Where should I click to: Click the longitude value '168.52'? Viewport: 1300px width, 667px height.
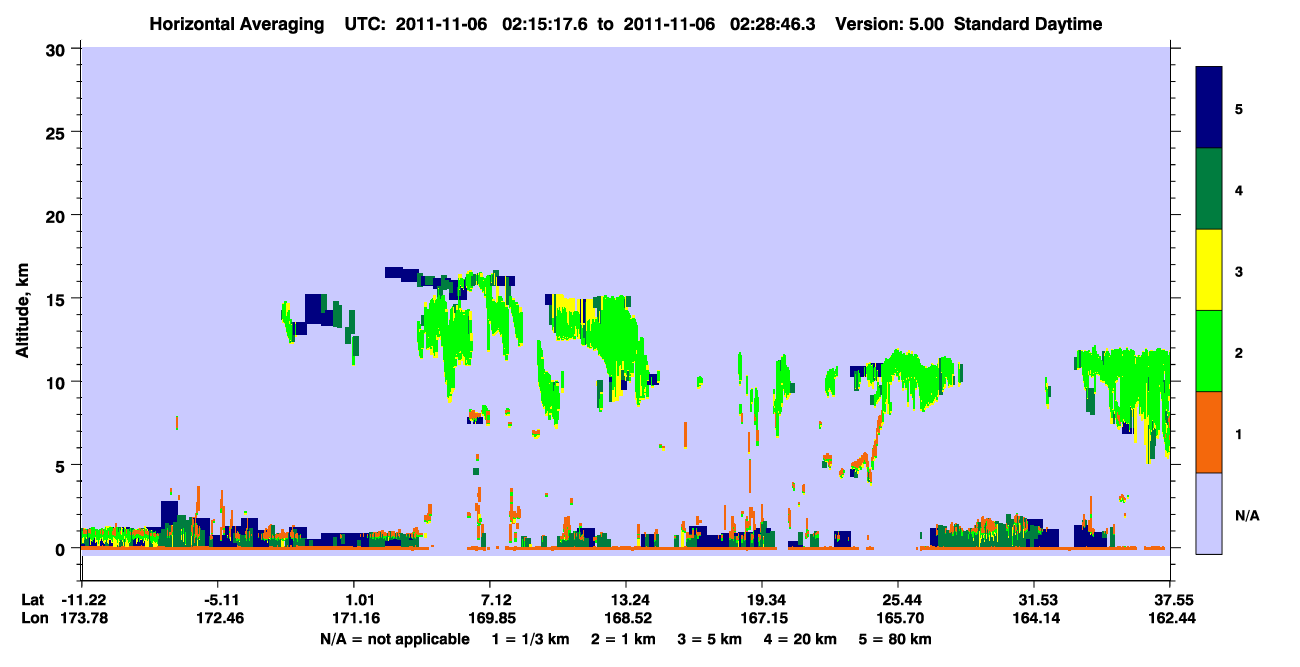point(626,618)
